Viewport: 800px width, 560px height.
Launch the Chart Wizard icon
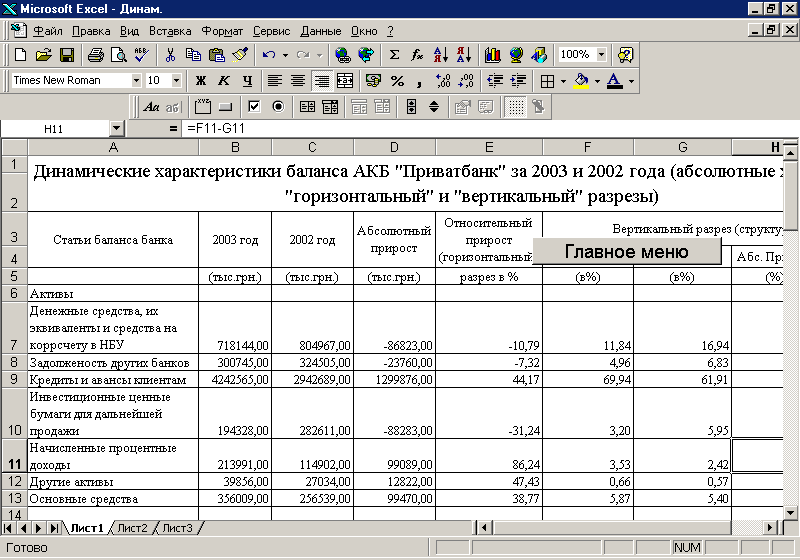492,55
